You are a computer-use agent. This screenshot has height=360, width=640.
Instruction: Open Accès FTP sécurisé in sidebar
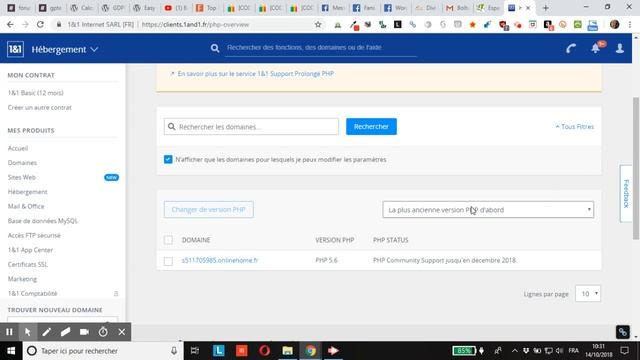pos(34,236)
